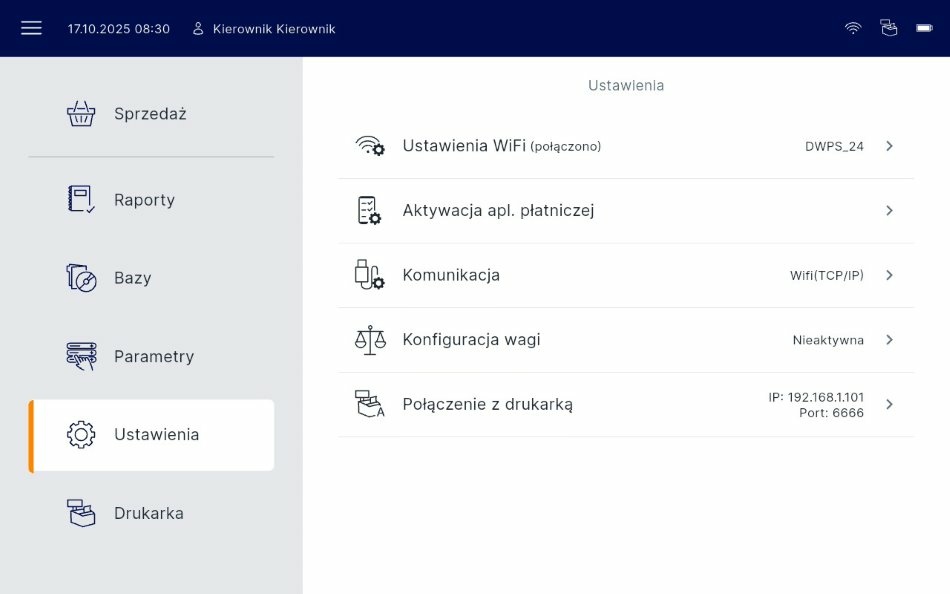This screenshot has width=950, height=594.
Task: Click the battery indicator icon
Action: click(924, 28)
